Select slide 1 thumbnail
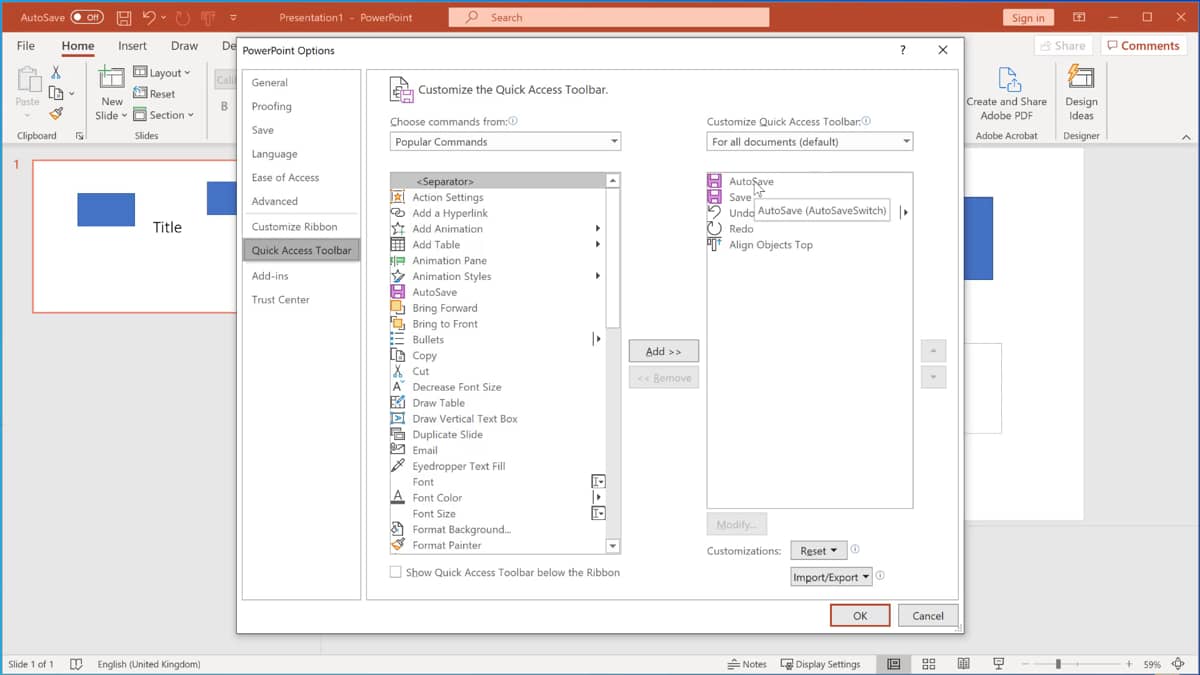 tap(135, 236)
